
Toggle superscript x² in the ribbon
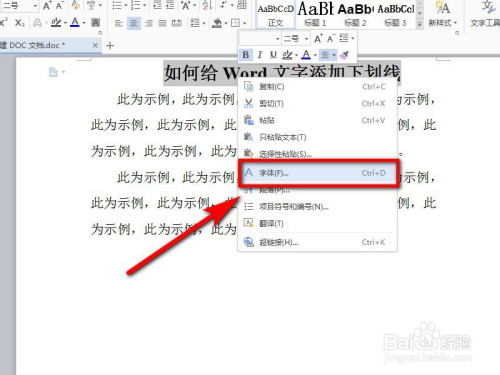[4, 23]
